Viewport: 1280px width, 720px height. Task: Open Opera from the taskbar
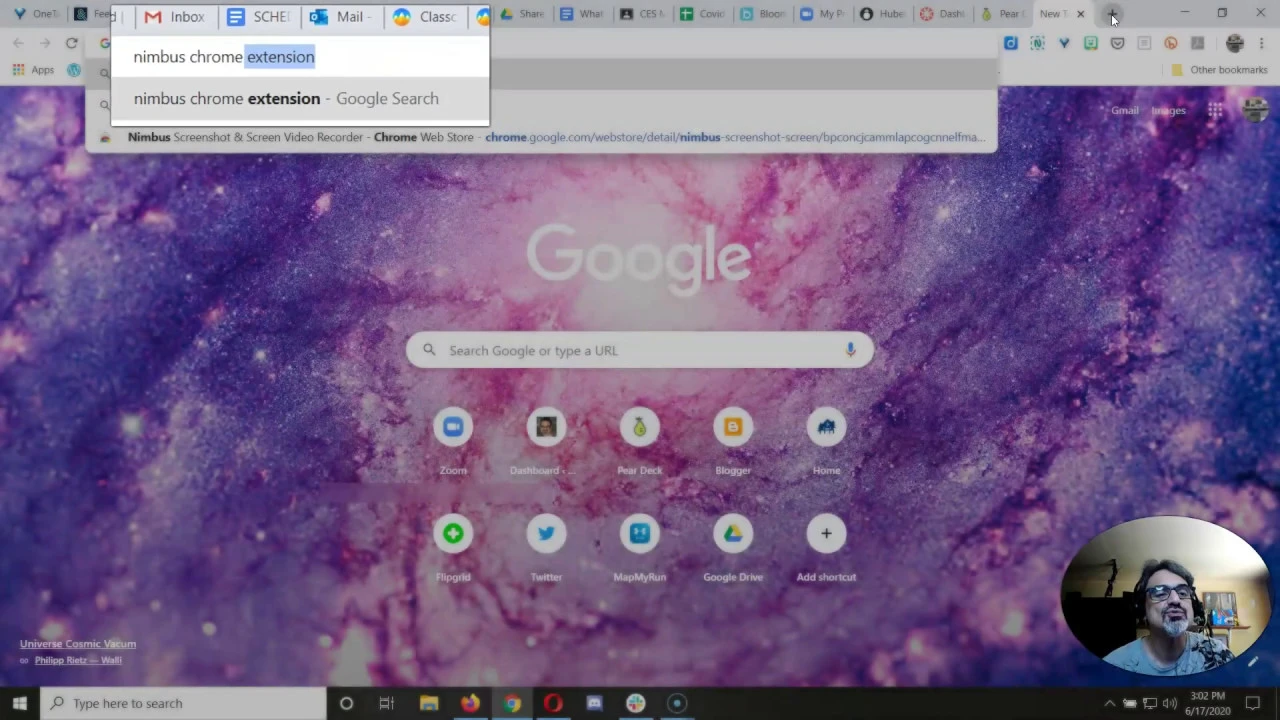tap(553, 703)
